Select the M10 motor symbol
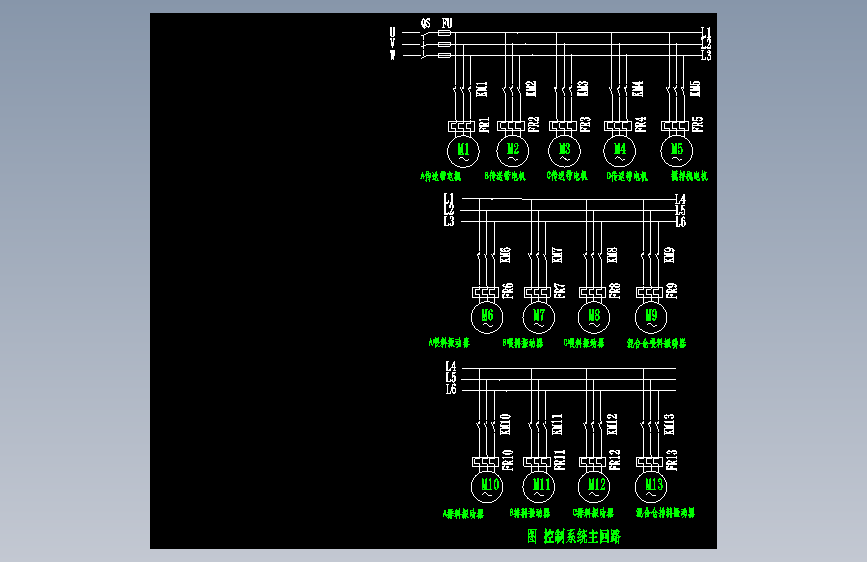The image size is (867, 562). [487, 487]
